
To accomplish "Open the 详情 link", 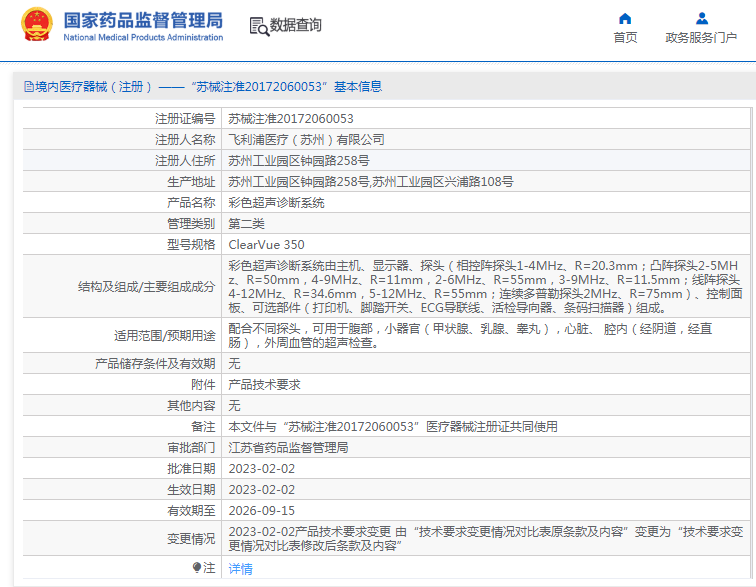I will (240, 569).
